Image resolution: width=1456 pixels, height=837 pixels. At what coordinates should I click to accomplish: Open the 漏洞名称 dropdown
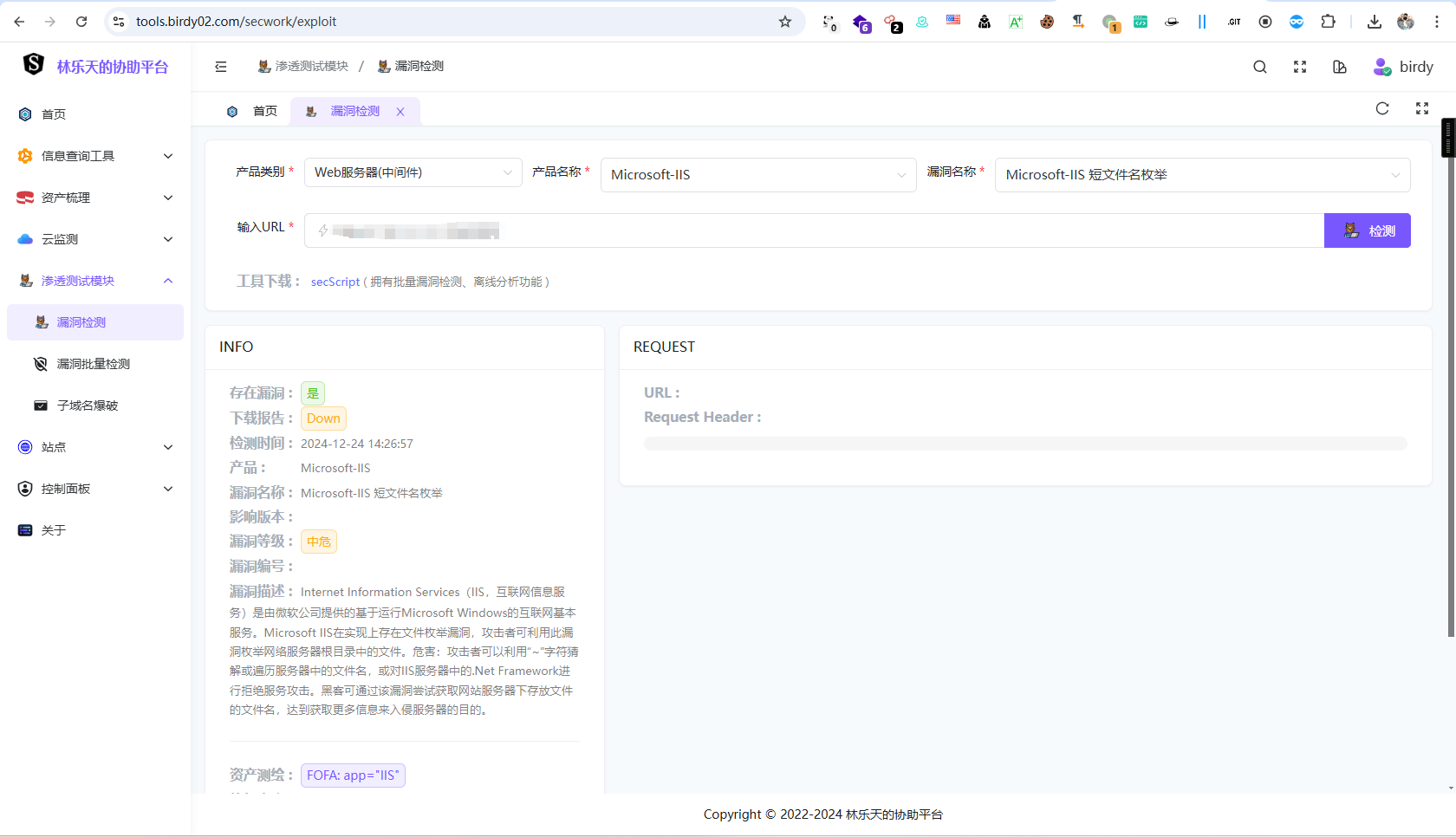[1201, 175]
